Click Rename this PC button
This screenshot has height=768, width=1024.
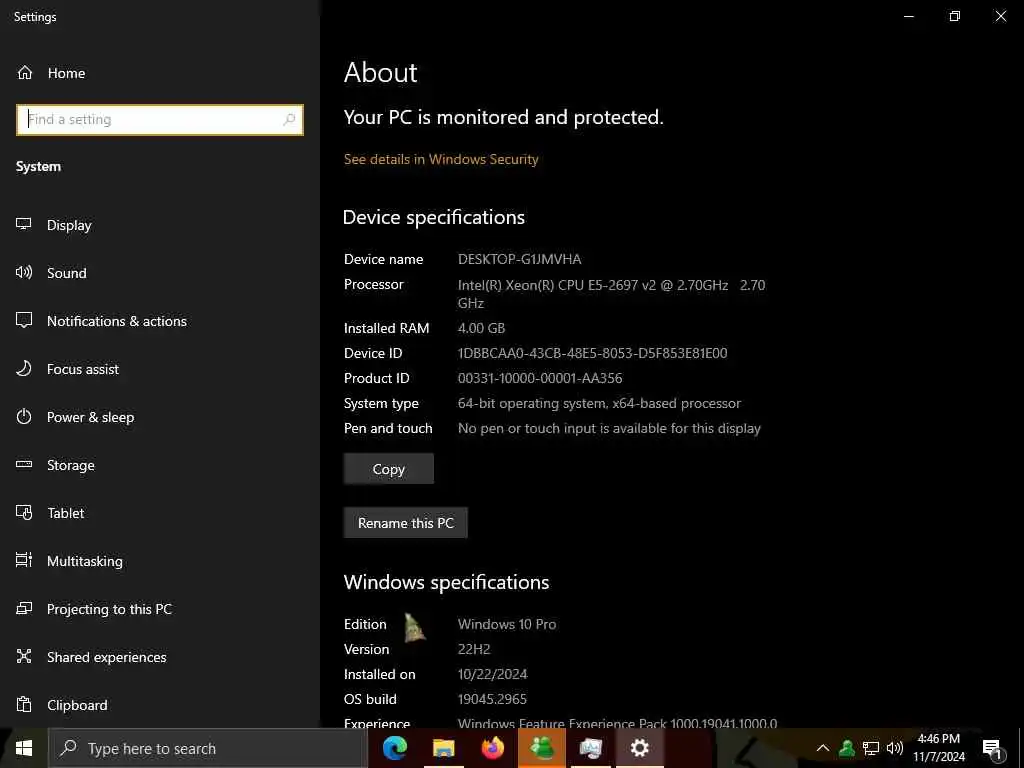click(406, 522)
